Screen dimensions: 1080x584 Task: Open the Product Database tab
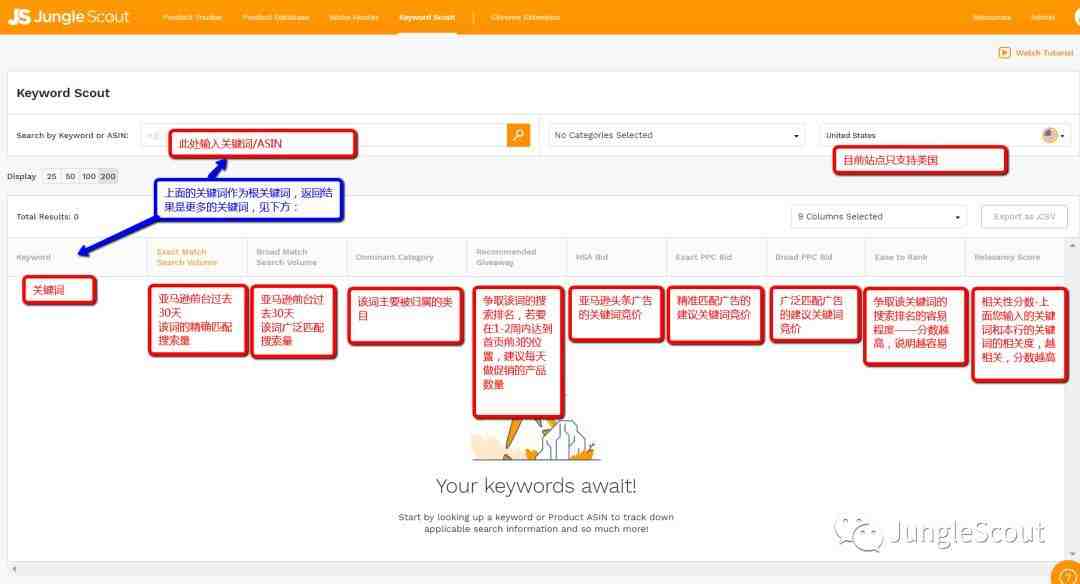pyautogui.click(x=276, y=17)
